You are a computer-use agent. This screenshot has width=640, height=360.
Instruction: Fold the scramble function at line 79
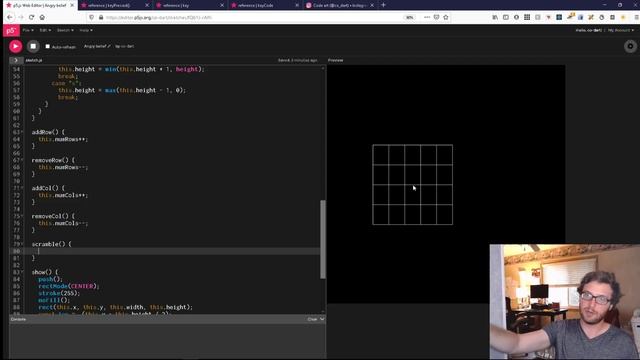point(22,244)
